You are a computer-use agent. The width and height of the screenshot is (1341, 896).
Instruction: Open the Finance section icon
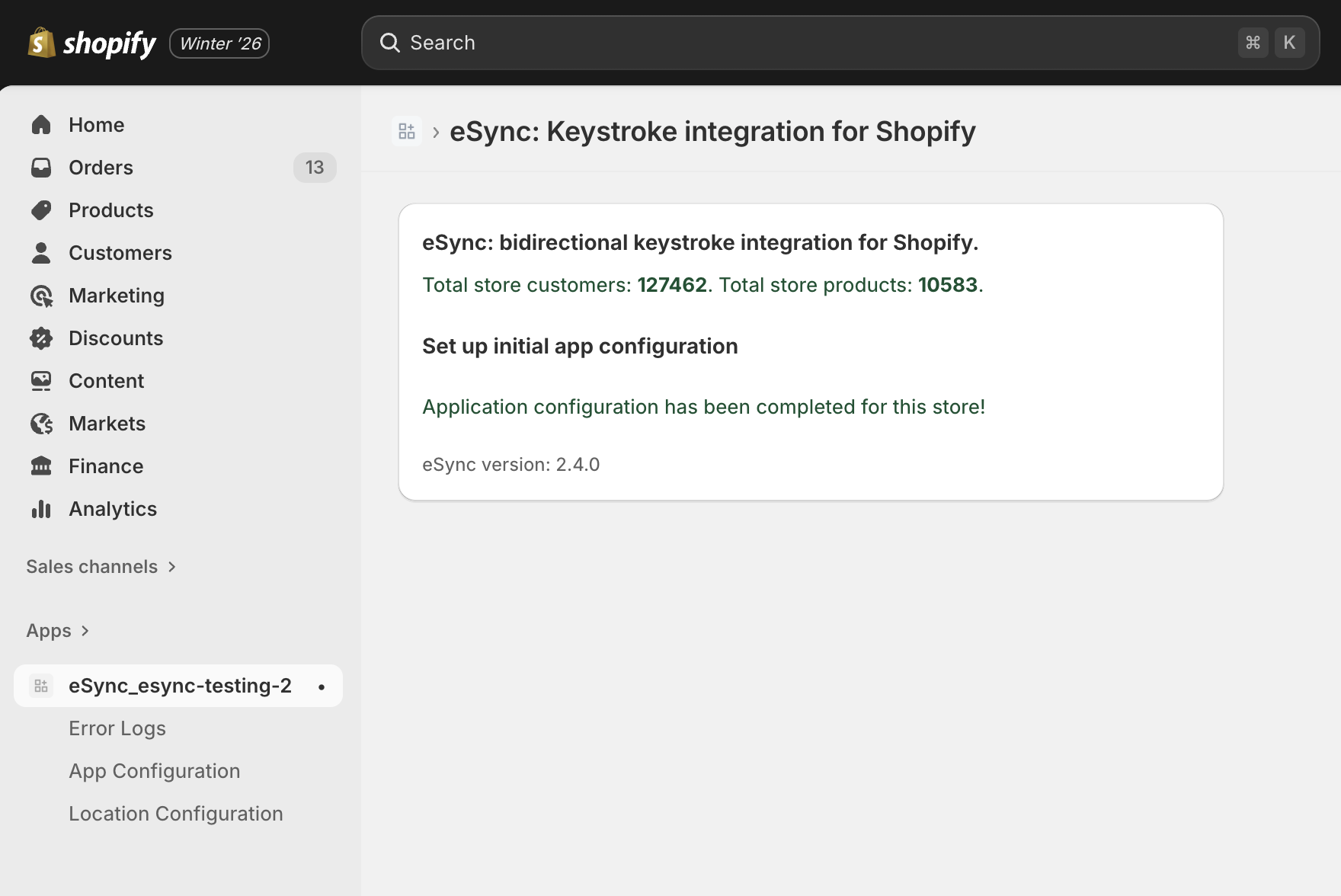click(42, 466)
